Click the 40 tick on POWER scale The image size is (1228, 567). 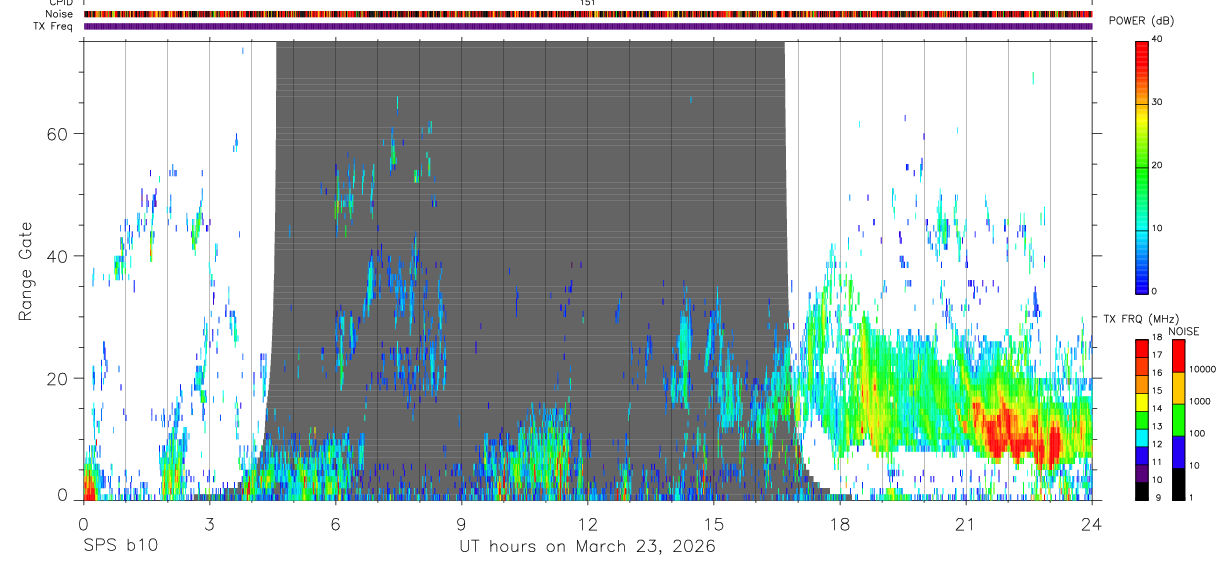(1159, 40)
